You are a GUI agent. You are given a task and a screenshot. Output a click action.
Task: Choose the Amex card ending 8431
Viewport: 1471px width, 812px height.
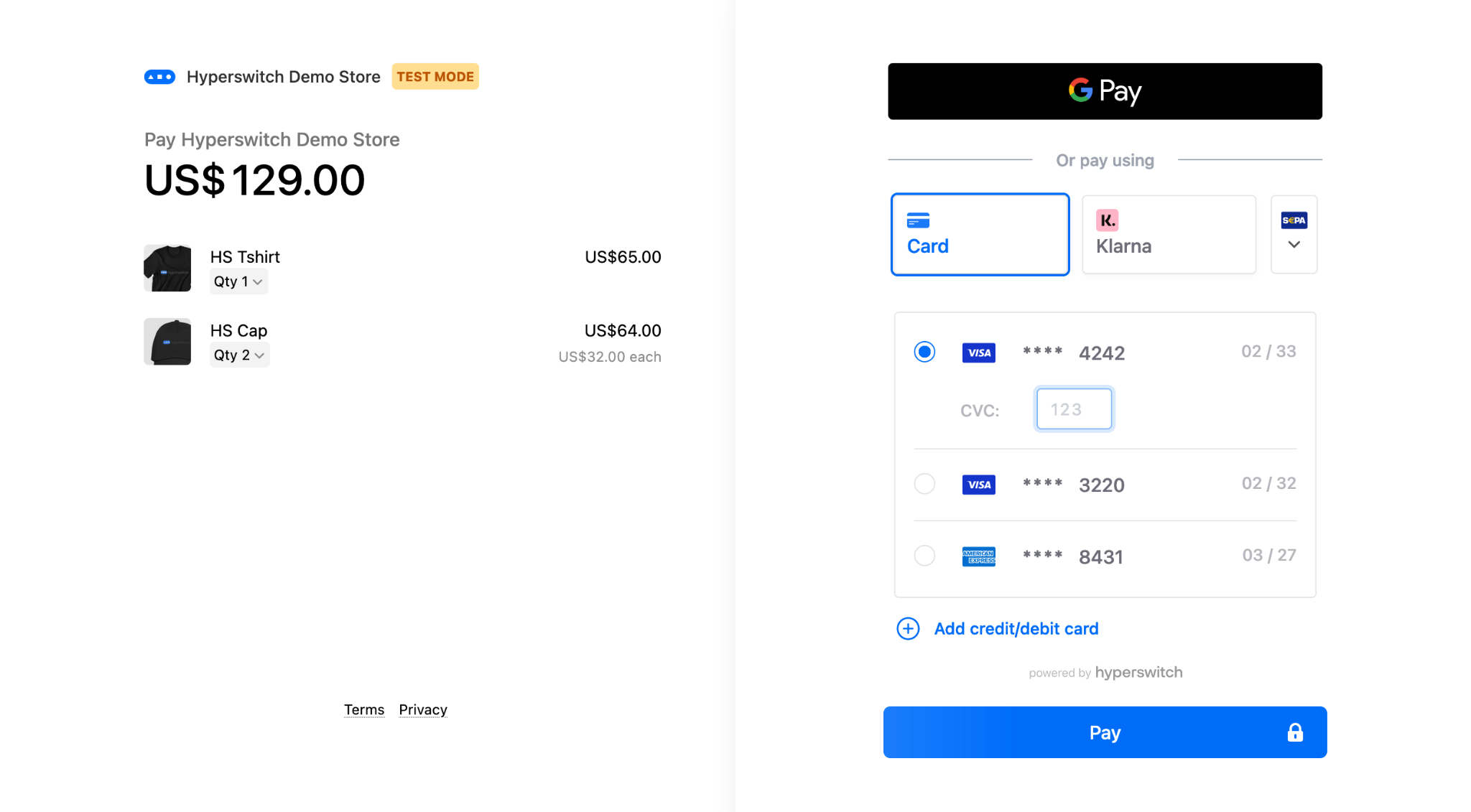click(924, 556)
